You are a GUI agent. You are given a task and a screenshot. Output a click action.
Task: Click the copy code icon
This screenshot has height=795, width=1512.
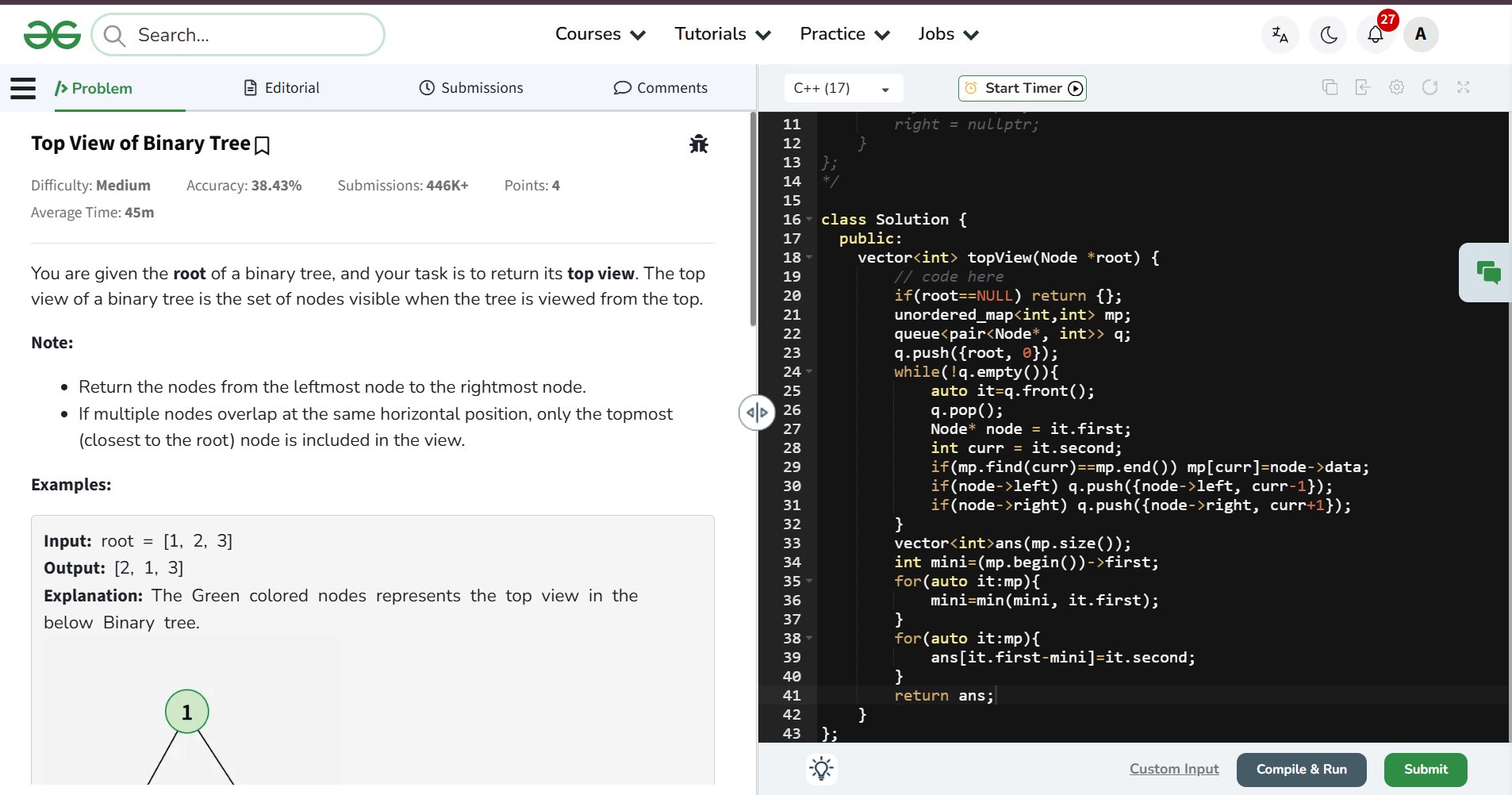click(x=1330, y=87)
